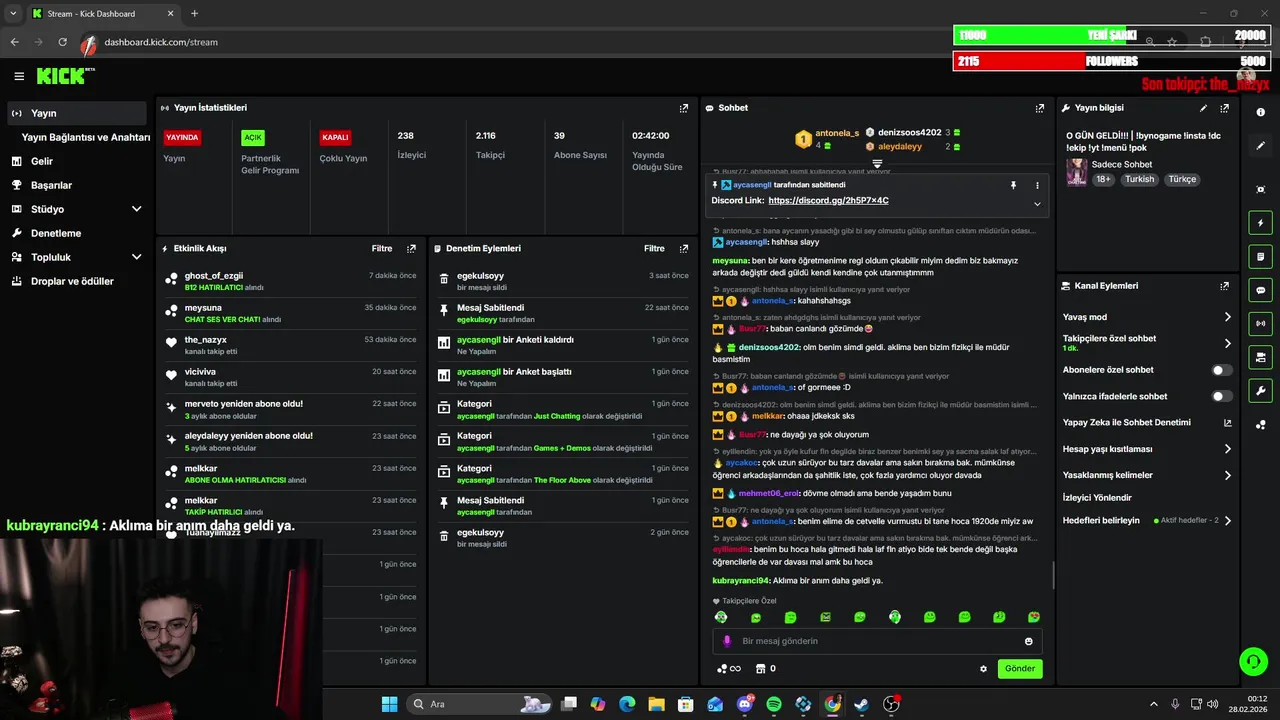Open three-dot menu on pinned message
Screen dimensions: 1280x720
tap(1037, 185)
